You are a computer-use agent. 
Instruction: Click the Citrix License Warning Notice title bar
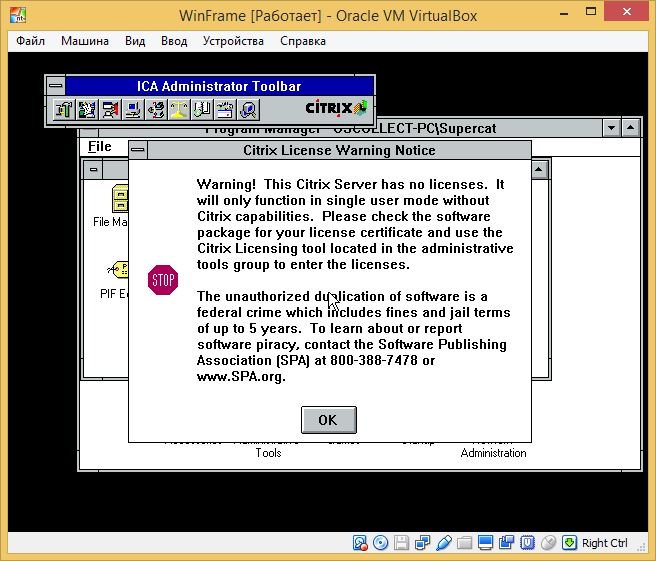(339, 150)
